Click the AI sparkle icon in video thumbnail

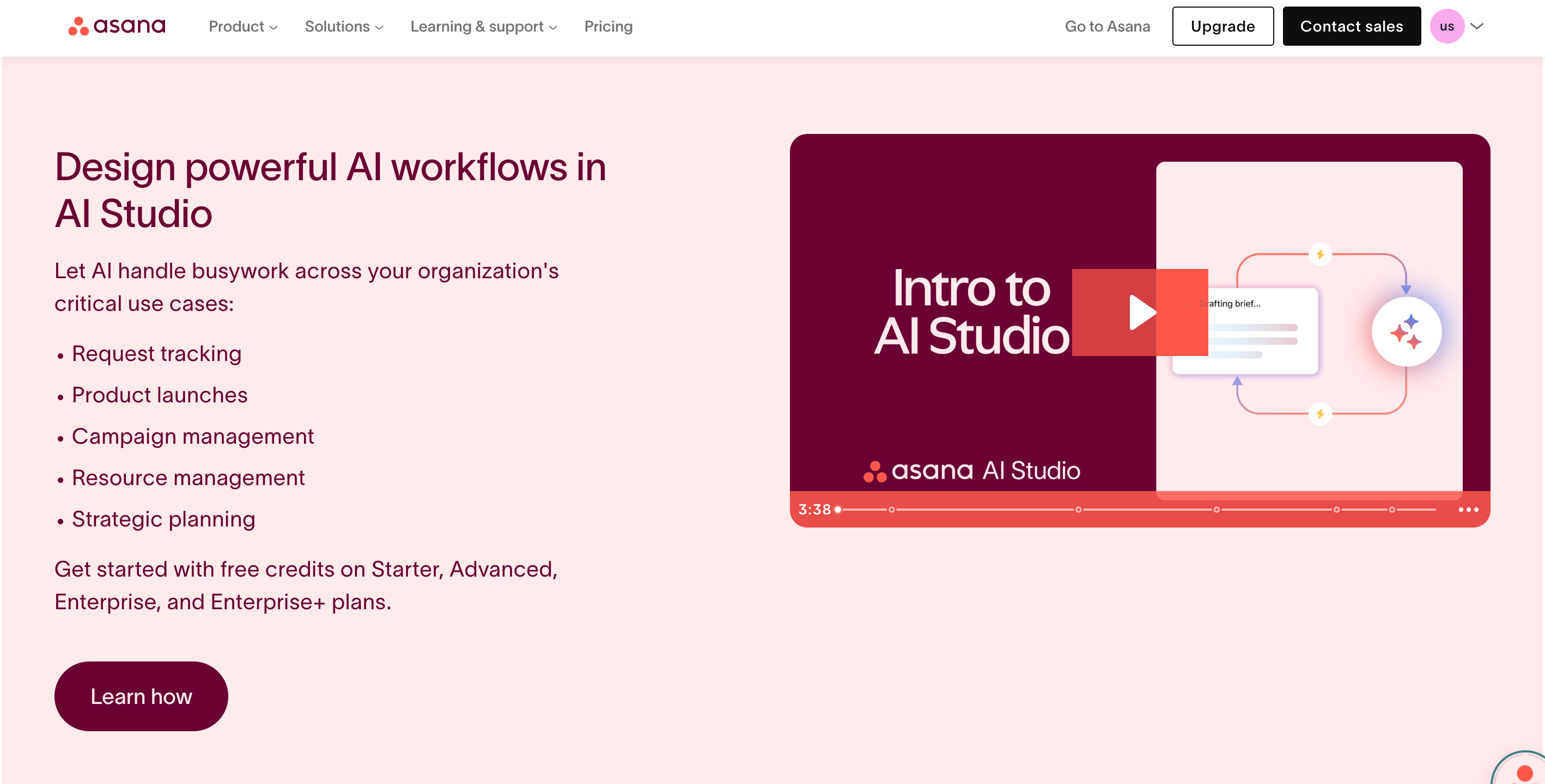click(x=1406, y=332)
